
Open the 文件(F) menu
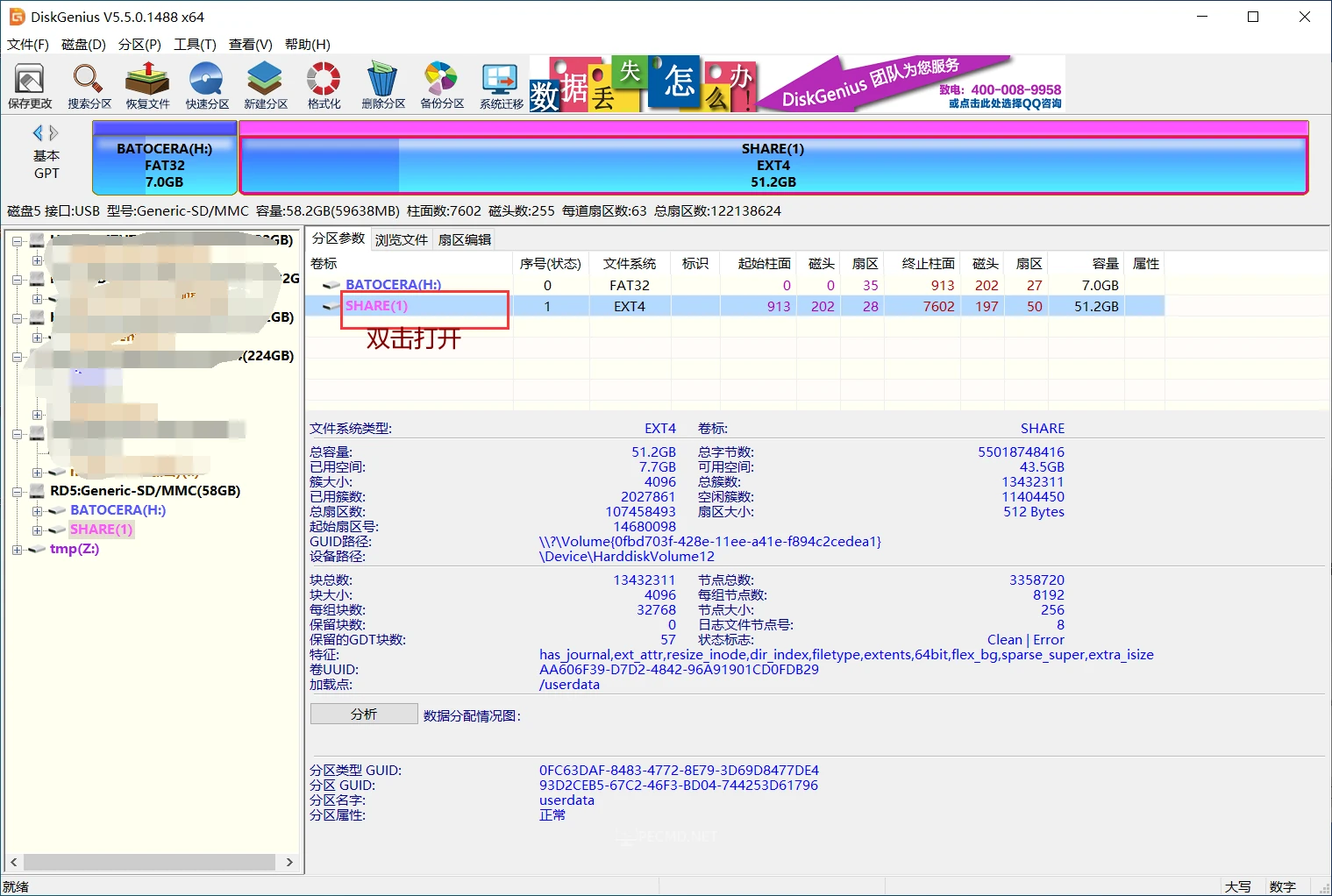tap(28, 45)
